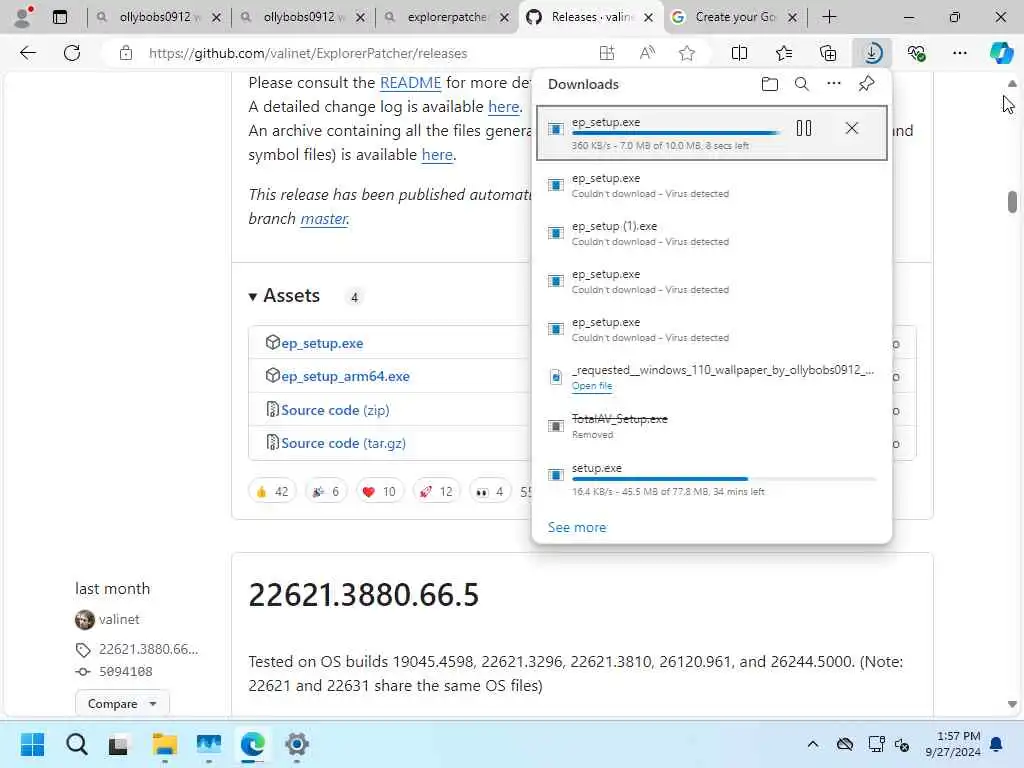Switch to the Releases valinet tab

point(591,17)
